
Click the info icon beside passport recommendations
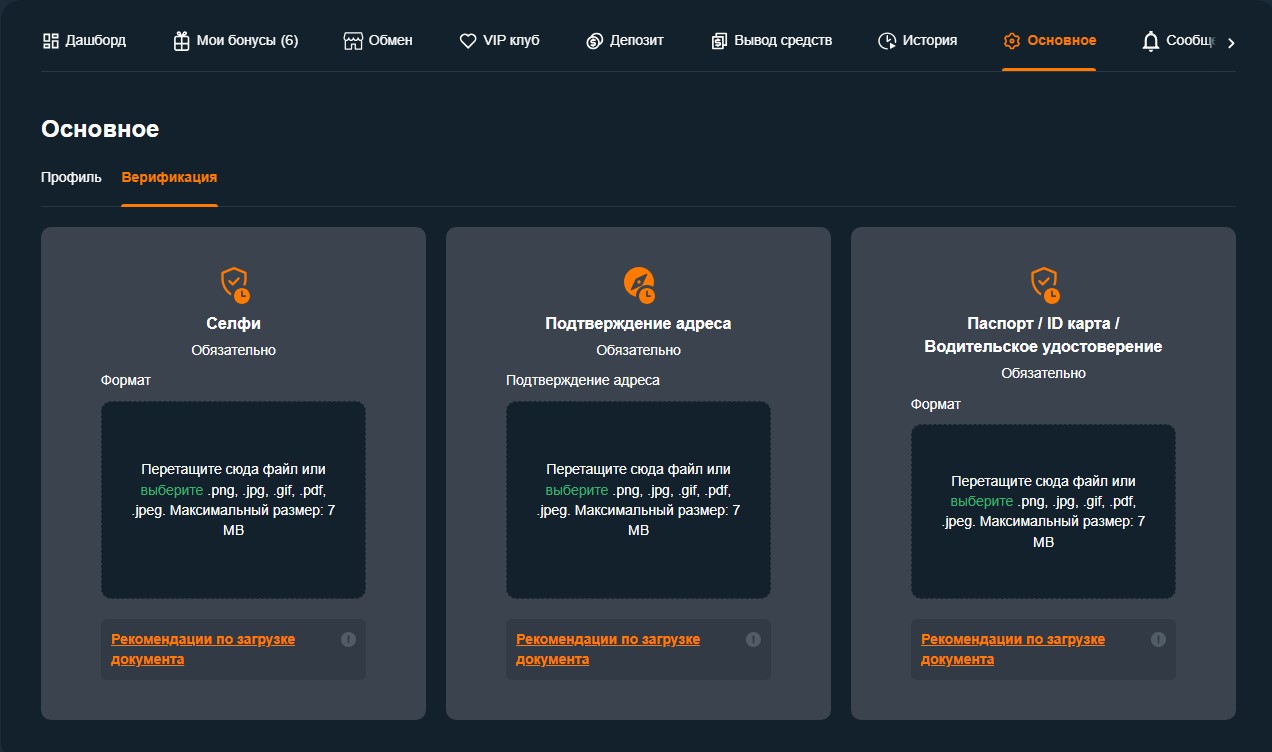(1158, 638)
